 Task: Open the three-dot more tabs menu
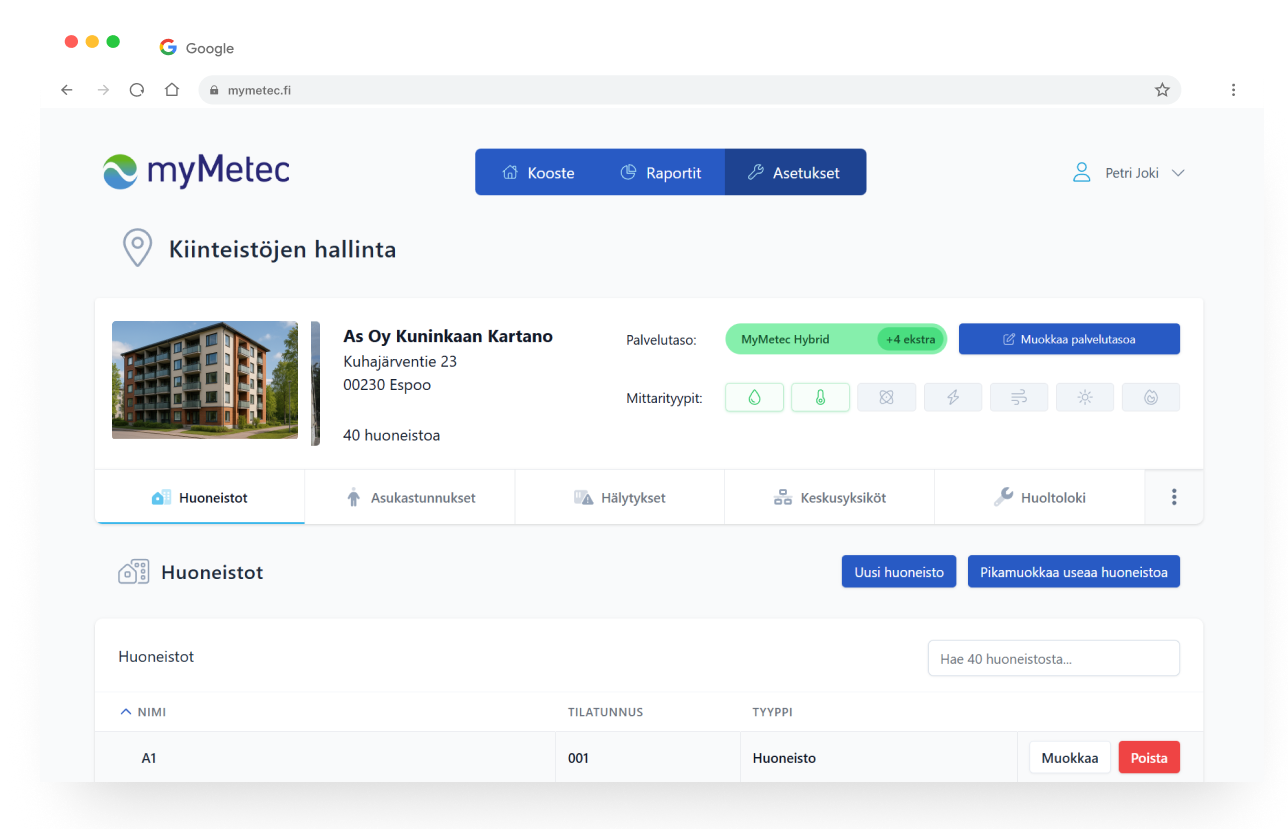tap(1174, 497)
